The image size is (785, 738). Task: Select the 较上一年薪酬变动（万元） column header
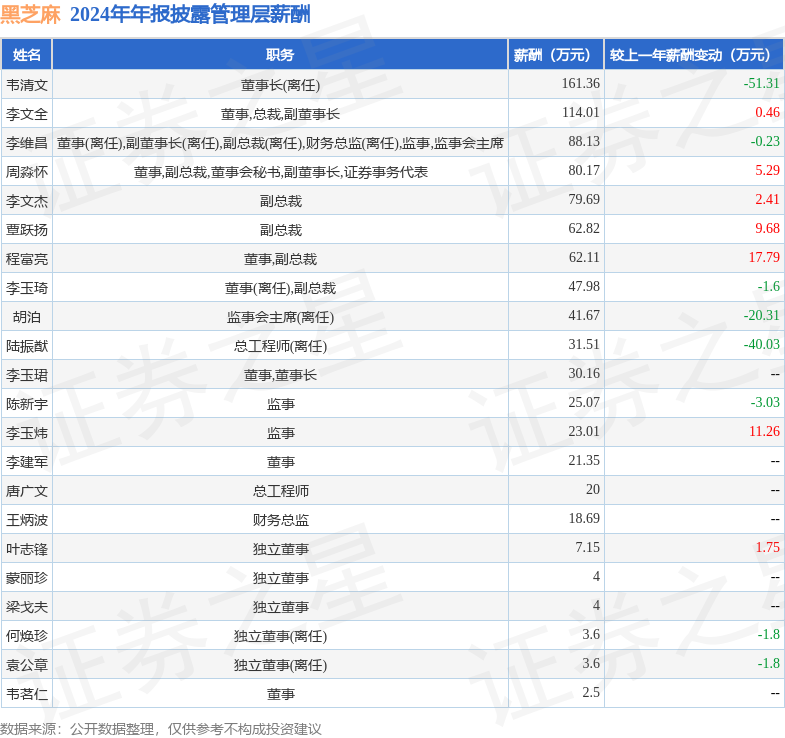click(693, 55)
